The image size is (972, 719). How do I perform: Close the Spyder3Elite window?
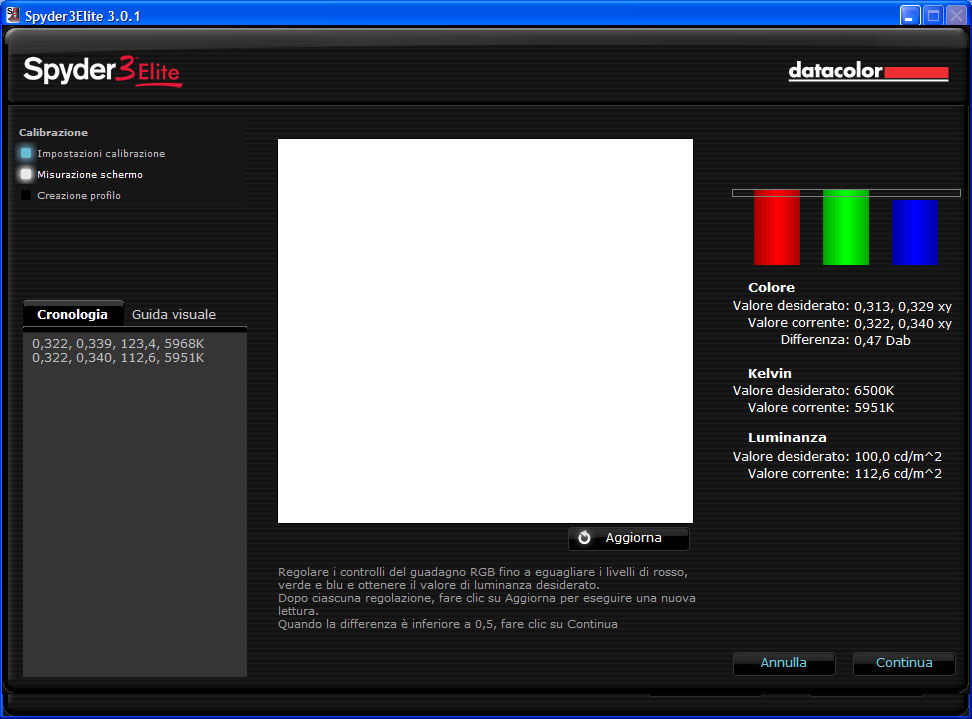coord(957,15)
